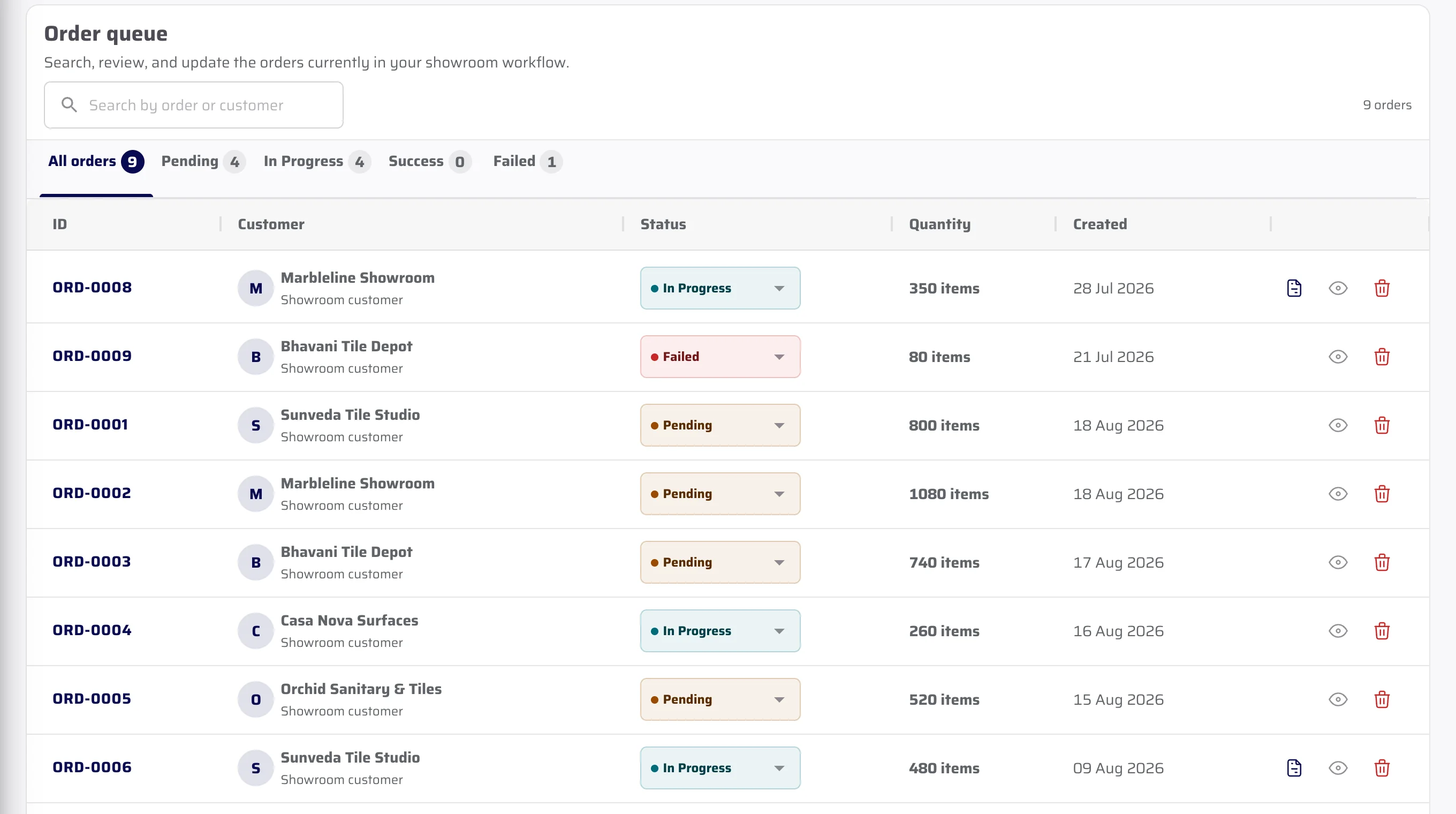Open order link ORD-0009
The image size is (1456, 814).
click(x=92, y=356)
